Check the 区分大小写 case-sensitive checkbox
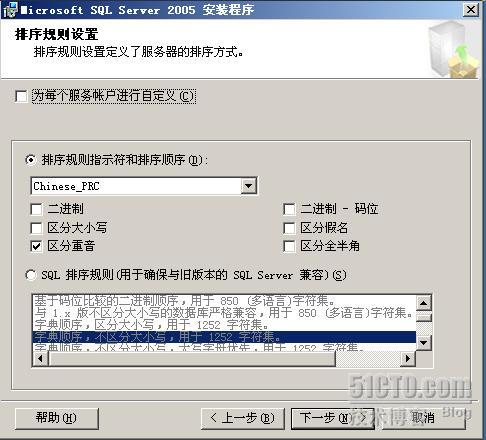The height and width of the screenshot is (440, 486). click(36, 228)
